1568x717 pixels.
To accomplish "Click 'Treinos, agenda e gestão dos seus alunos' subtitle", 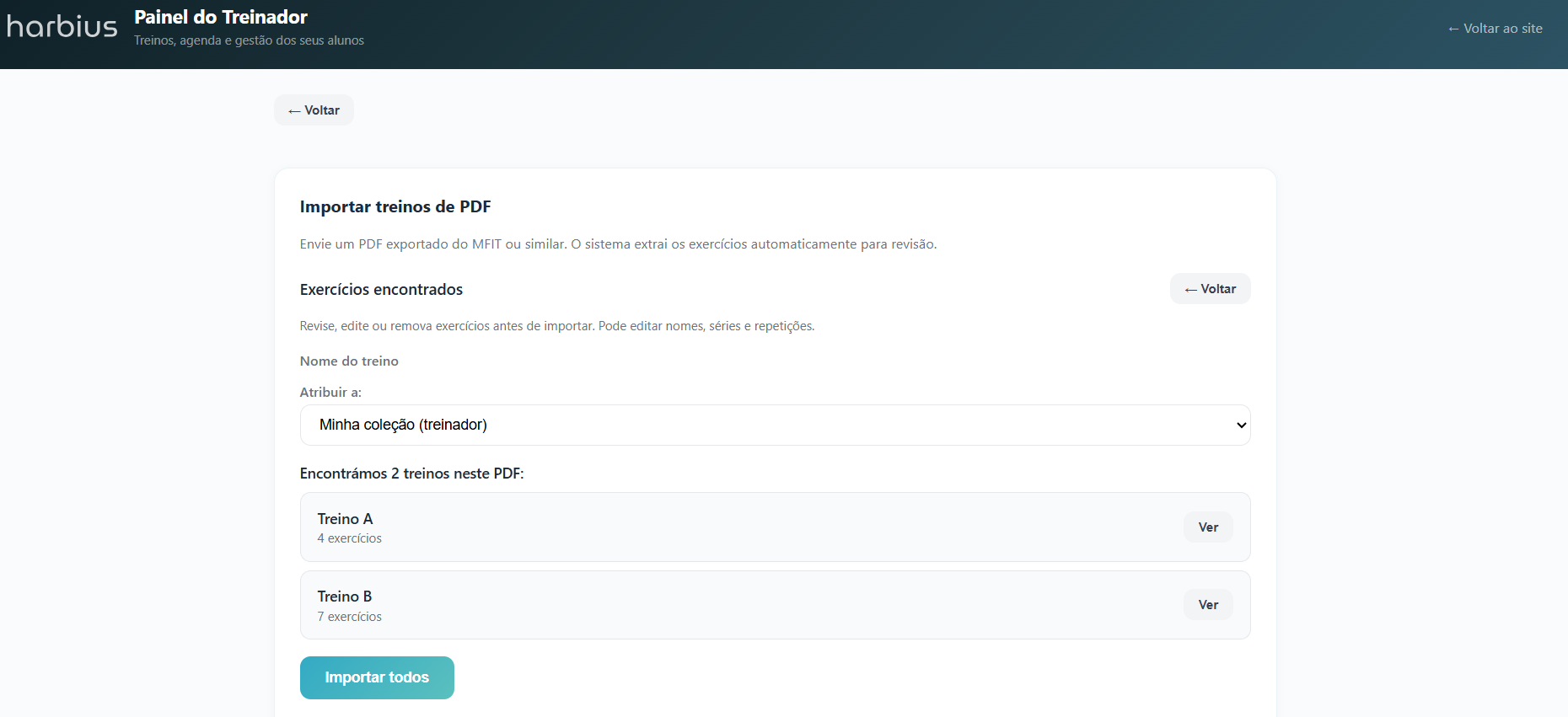I will pyautogui.click(x=249, y=40).
